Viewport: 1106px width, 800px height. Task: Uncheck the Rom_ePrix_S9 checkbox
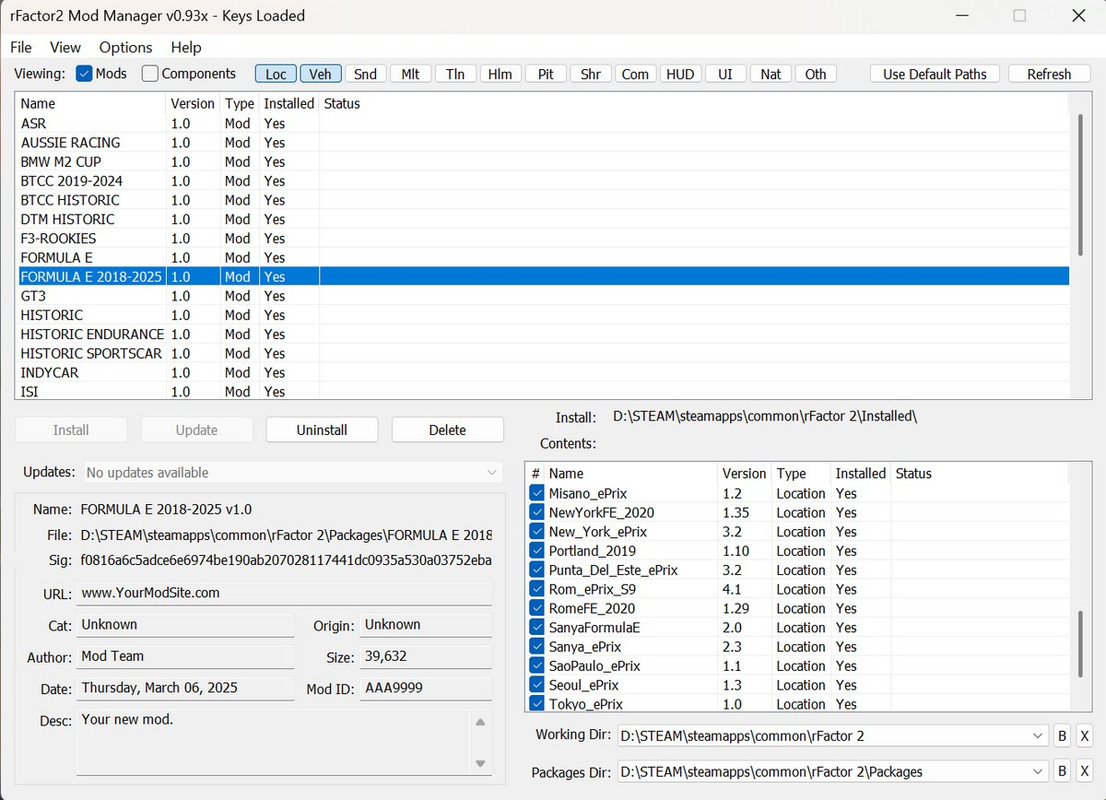point(537,588)
